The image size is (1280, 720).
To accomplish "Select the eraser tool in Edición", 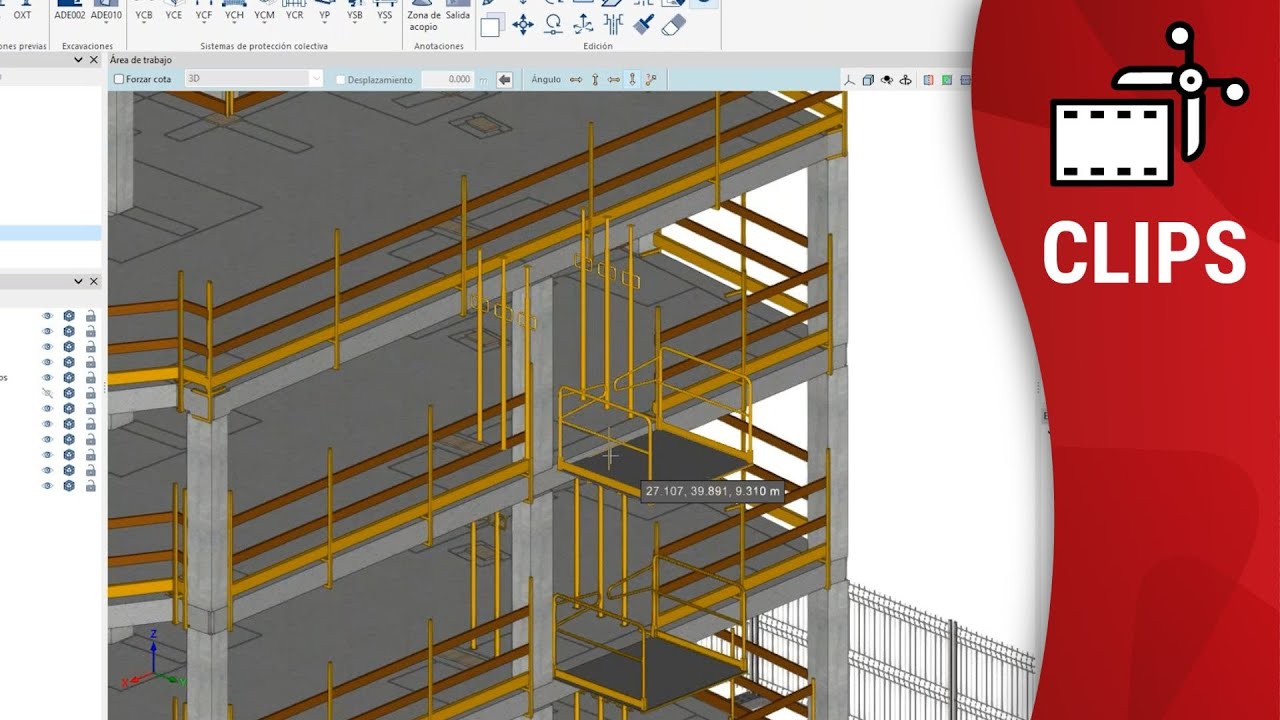I will [674, 25].
